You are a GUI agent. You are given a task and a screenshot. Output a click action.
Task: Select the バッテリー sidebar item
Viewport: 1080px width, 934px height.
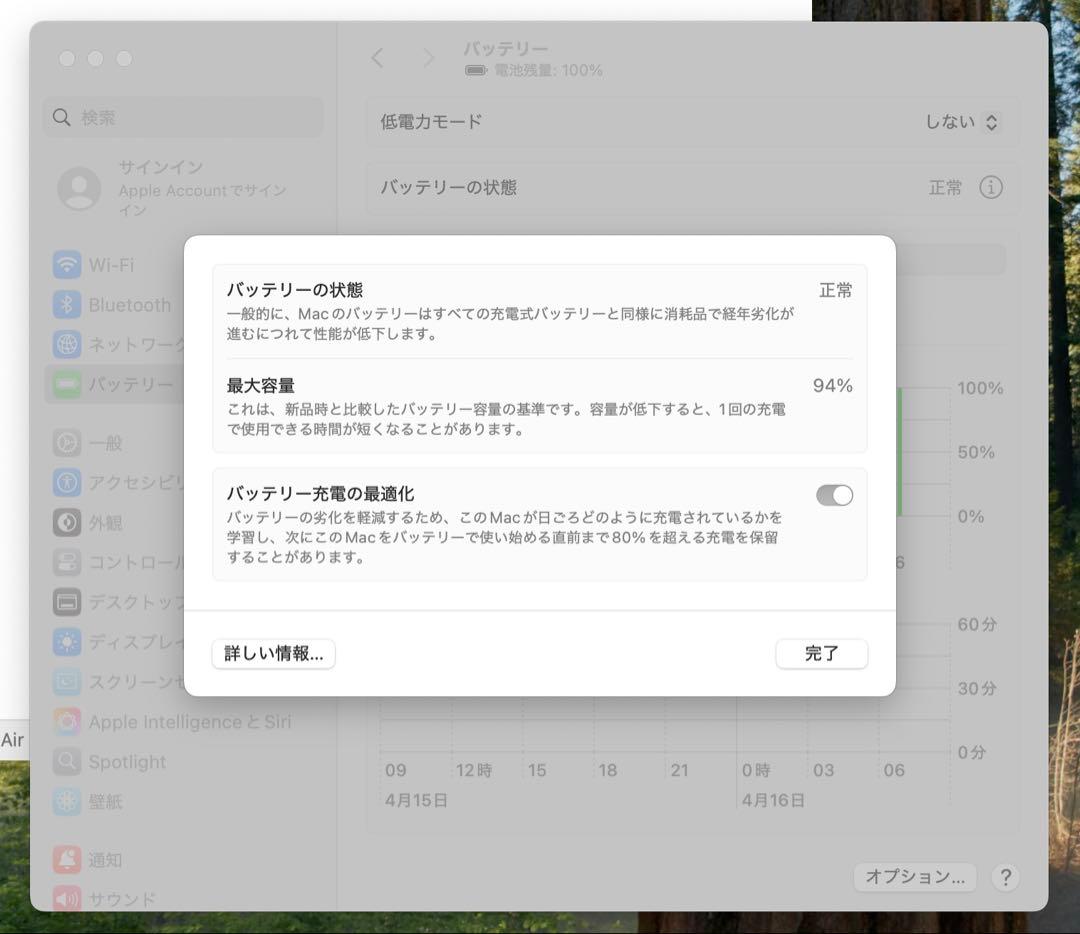(120, 383)
